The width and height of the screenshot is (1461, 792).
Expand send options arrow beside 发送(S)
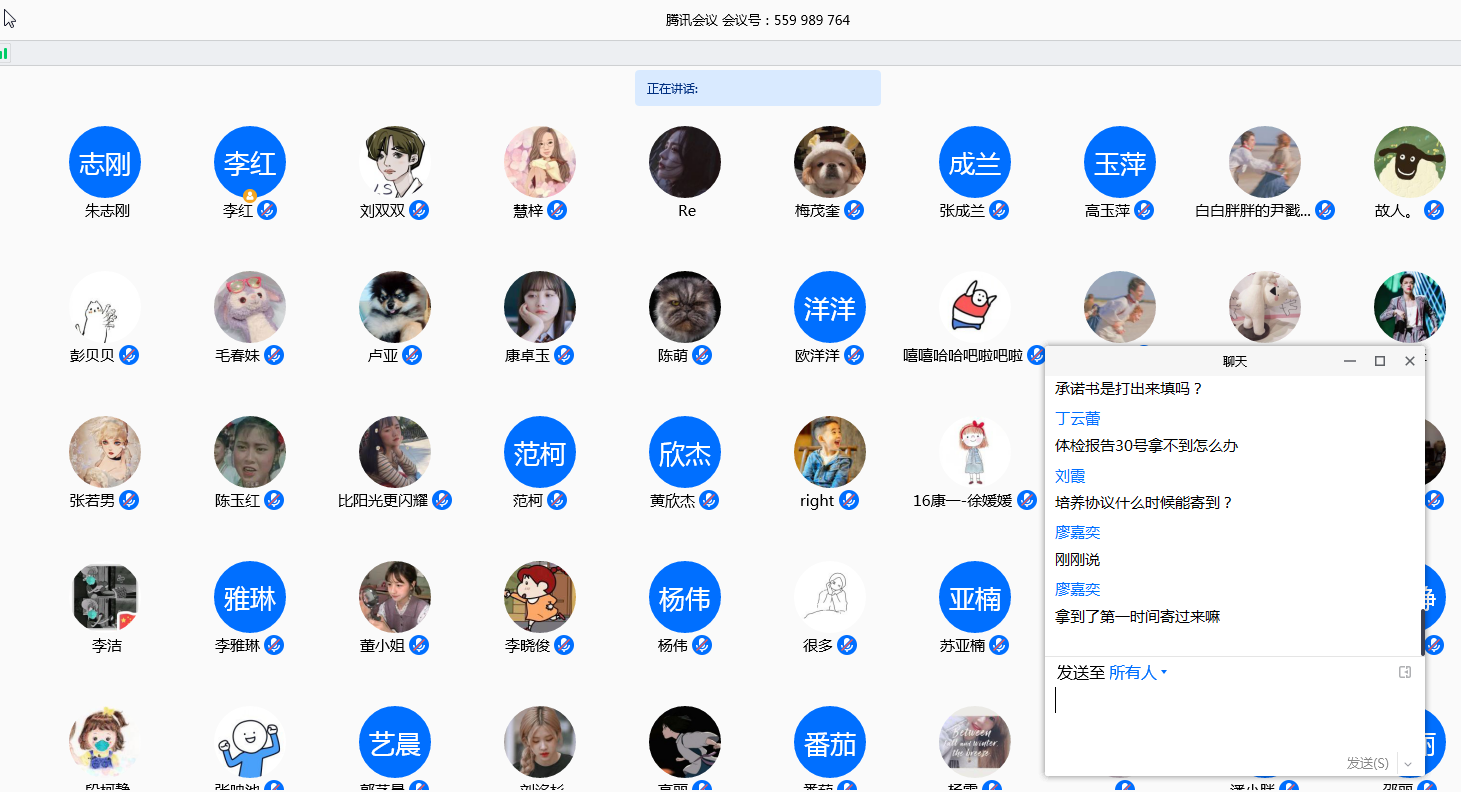tap(1408, 763)
